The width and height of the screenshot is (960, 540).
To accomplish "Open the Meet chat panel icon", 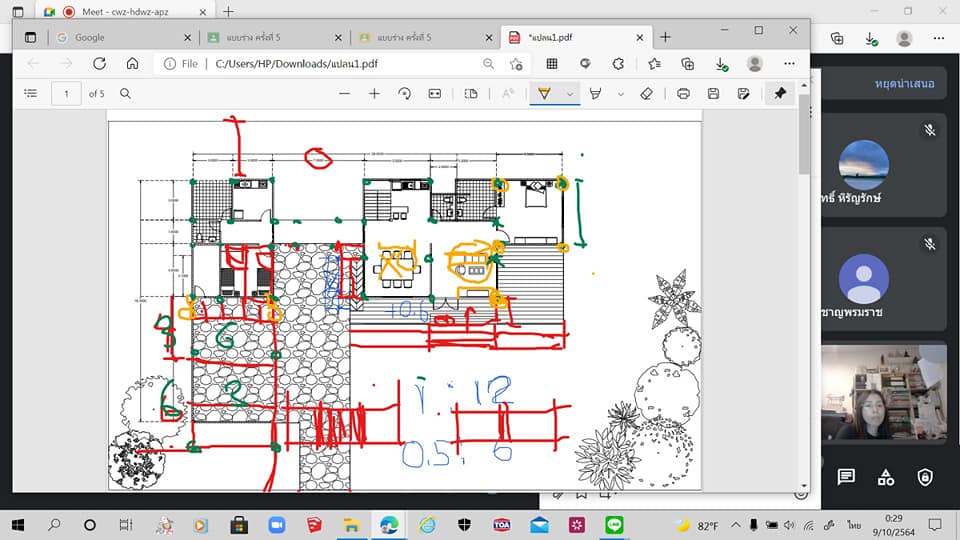I will click(846, 477).
